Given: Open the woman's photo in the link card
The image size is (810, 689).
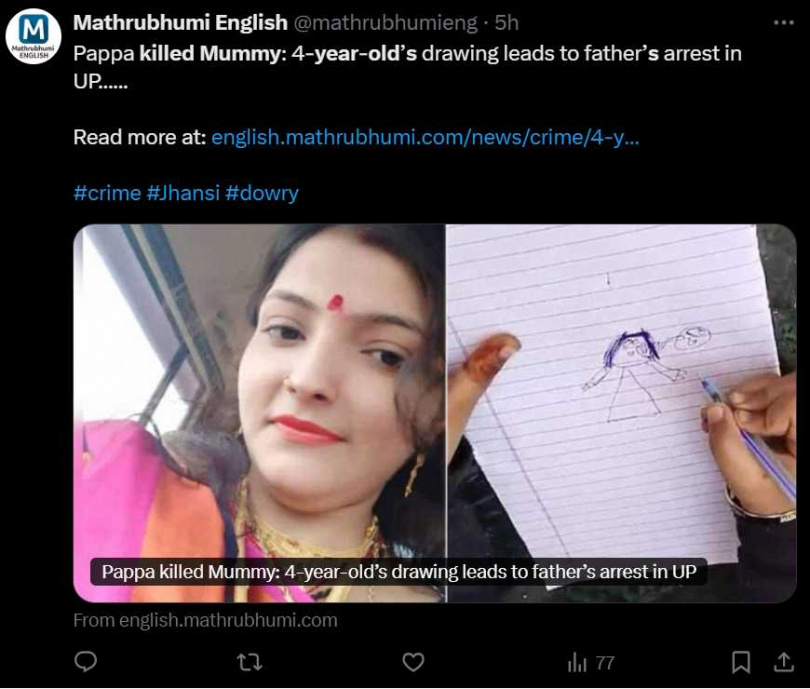Looking at the screenshot, I should [x=259, y=393].
